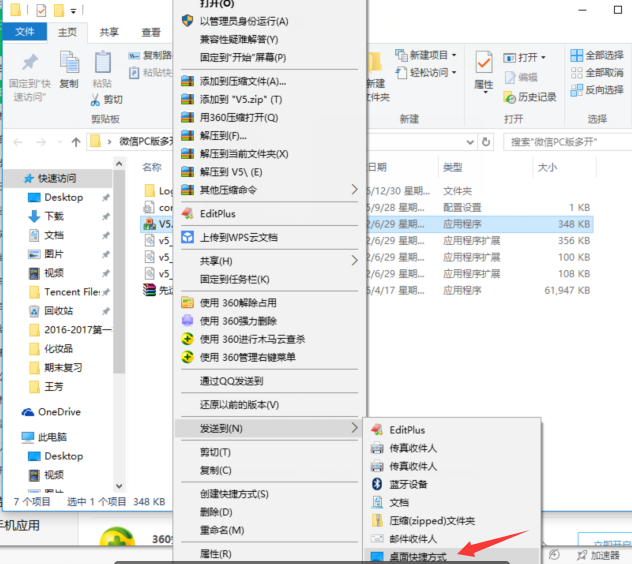This screenshot has width=632, height=564.
Task: Open the 文件 ribbon tab
Action: (25, 32)
